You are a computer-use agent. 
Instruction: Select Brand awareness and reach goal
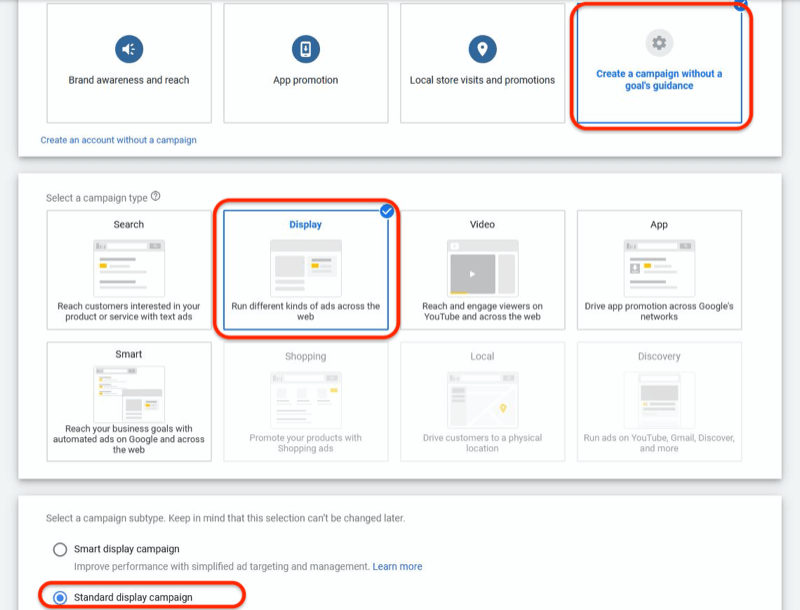point(129,63)
